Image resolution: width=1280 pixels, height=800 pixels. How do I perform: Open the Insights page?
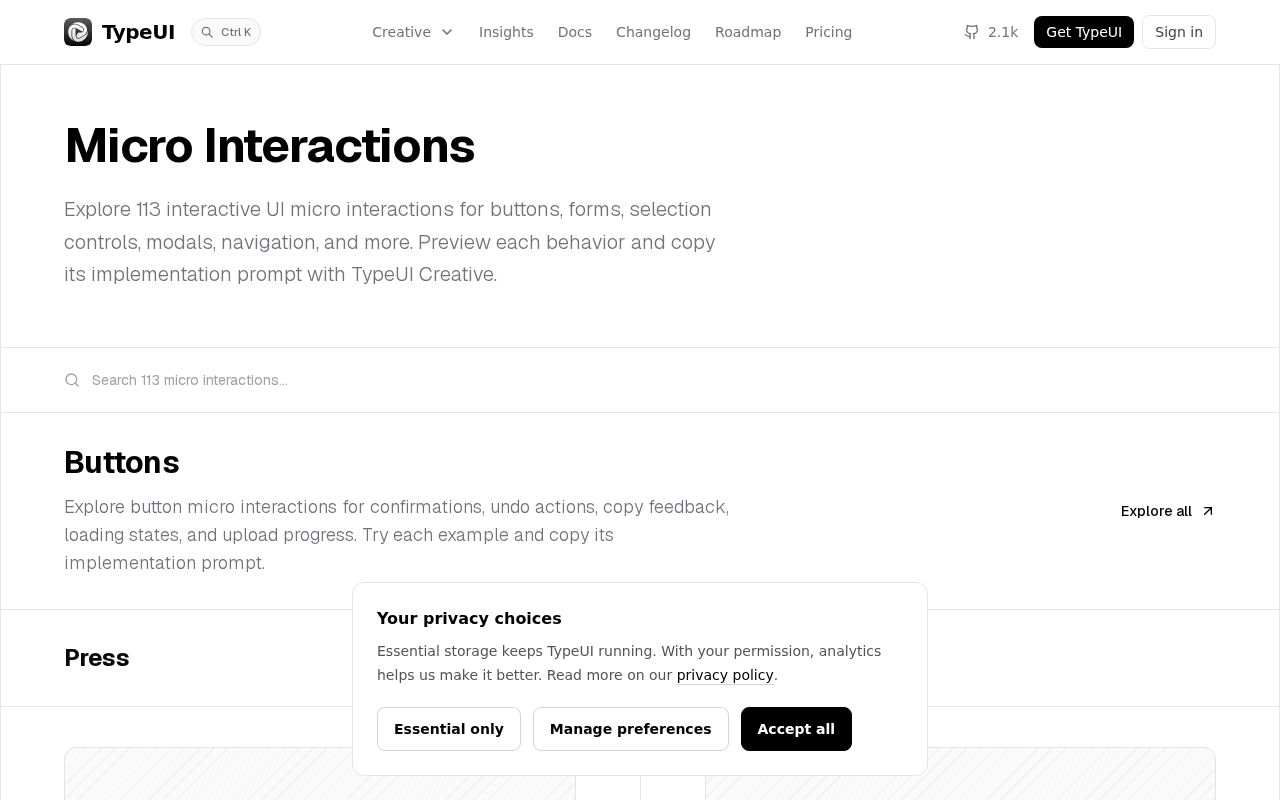pyautogui.click(x=506, y=32)
